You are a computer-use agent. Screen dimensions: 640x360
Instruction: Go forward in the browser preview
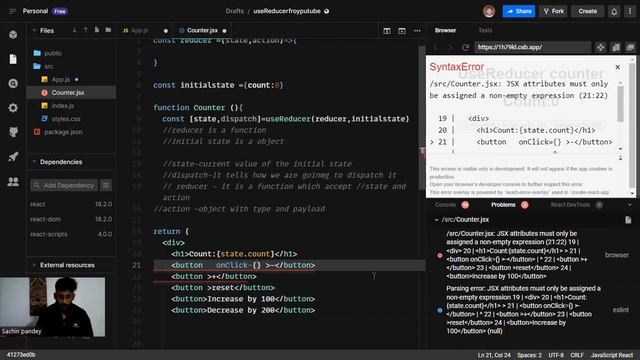point(450,47)
